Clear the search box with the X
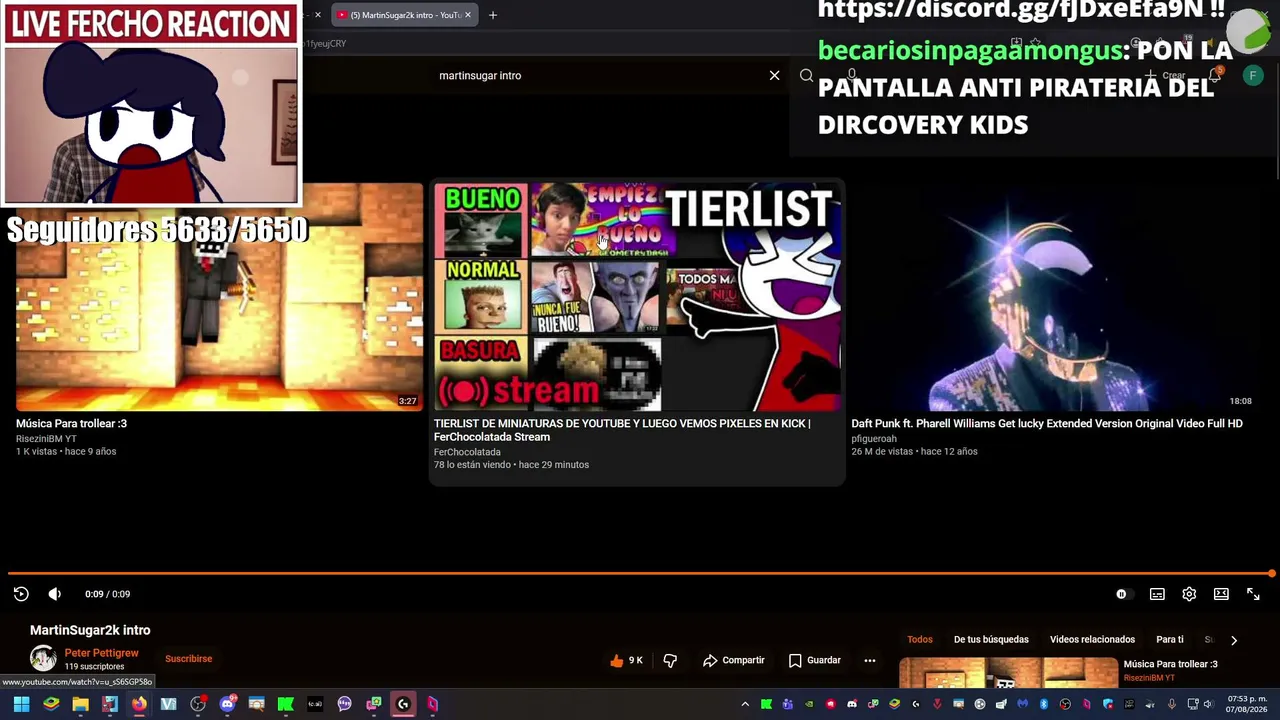Image resolution: width=1280 pixels, height=720 pixels. (x=774, y=75)
